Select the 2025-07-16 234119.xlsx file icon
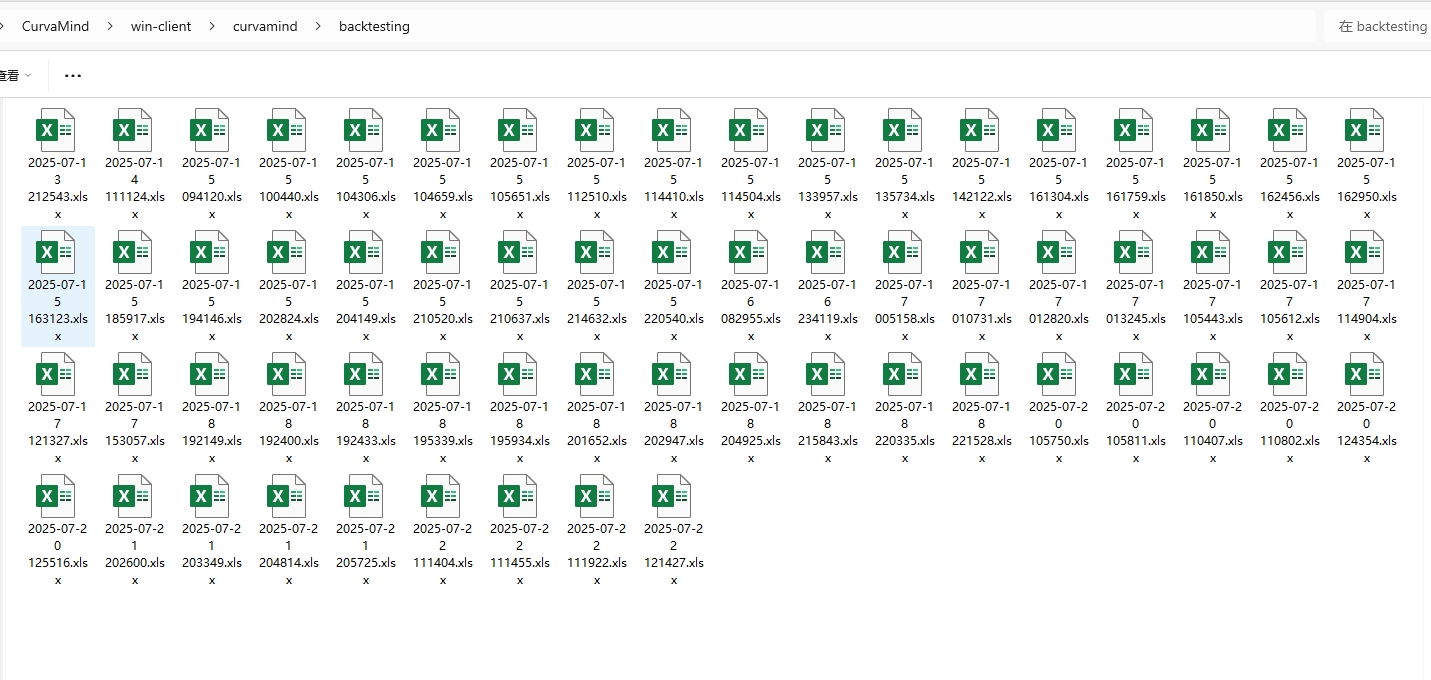 click(827, 254)
